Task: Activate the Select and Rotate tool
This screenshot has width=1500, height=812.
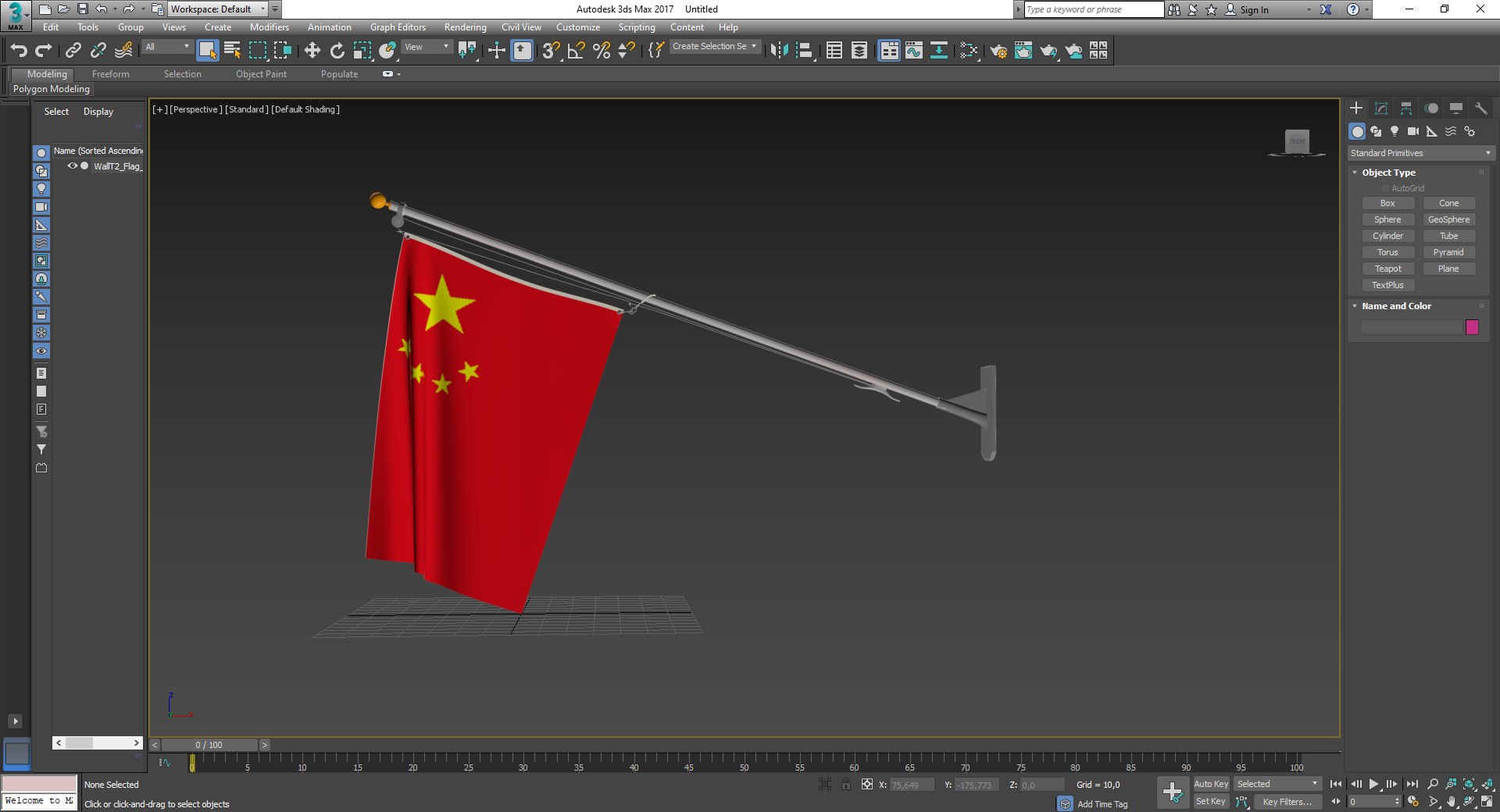Action: coord(337,50)
